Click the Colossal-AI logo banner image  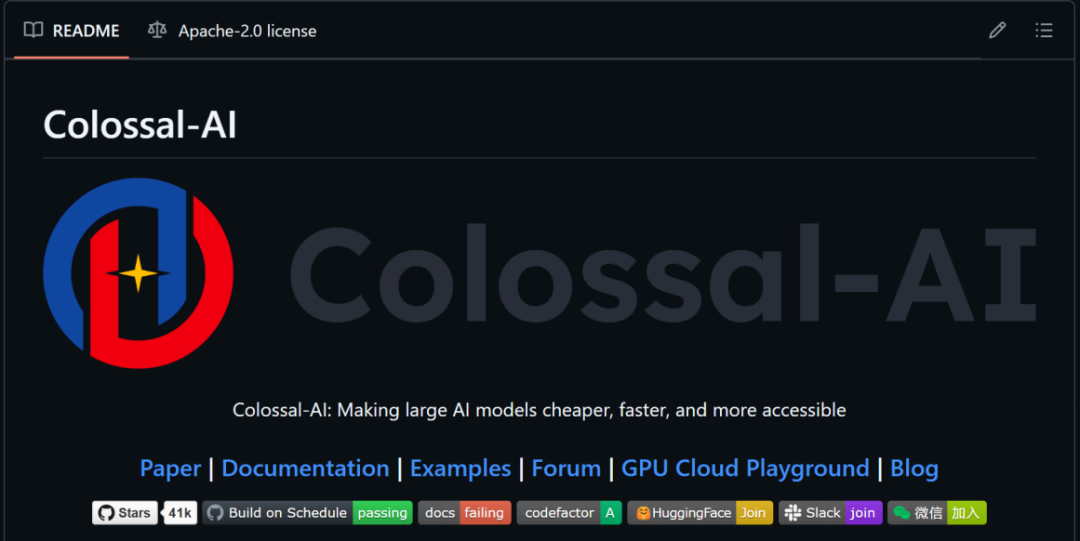click(539, 273)
